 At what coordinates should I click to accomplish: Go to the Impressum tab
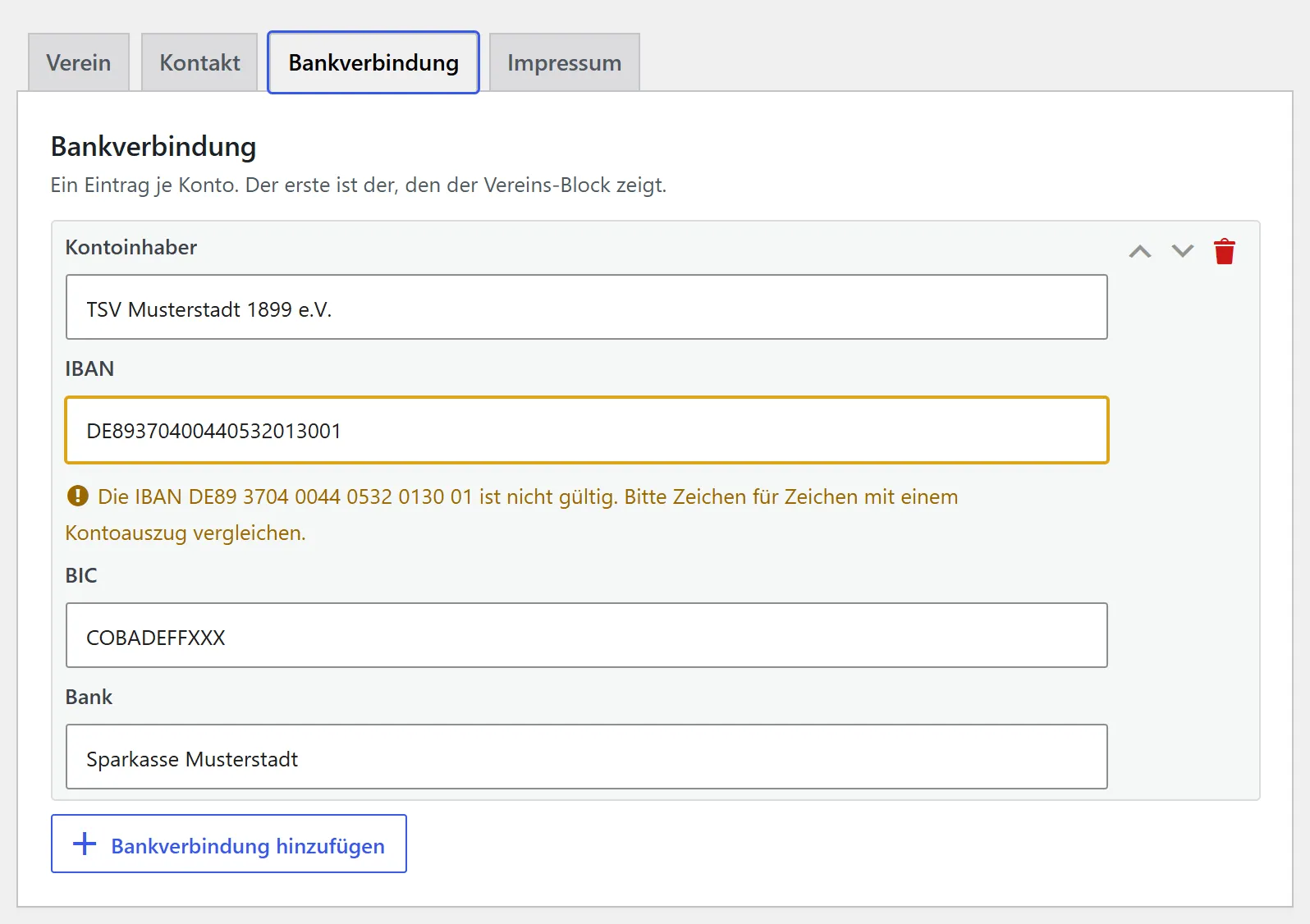click(x=564, y=62)
